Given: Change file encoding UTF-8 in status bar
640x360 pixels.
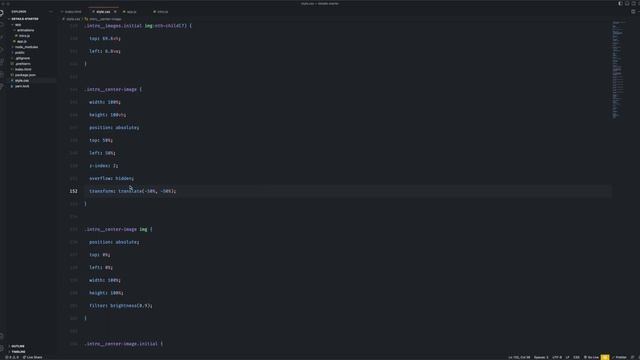Looking at the screenshot, I should click(x=557, y=358).
